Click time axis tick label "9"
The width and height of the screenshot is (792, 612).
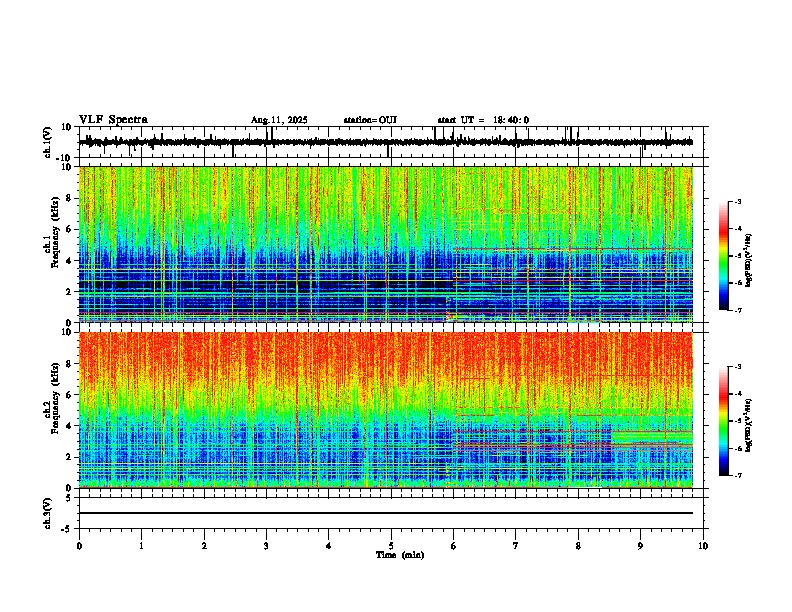(640, 546)
